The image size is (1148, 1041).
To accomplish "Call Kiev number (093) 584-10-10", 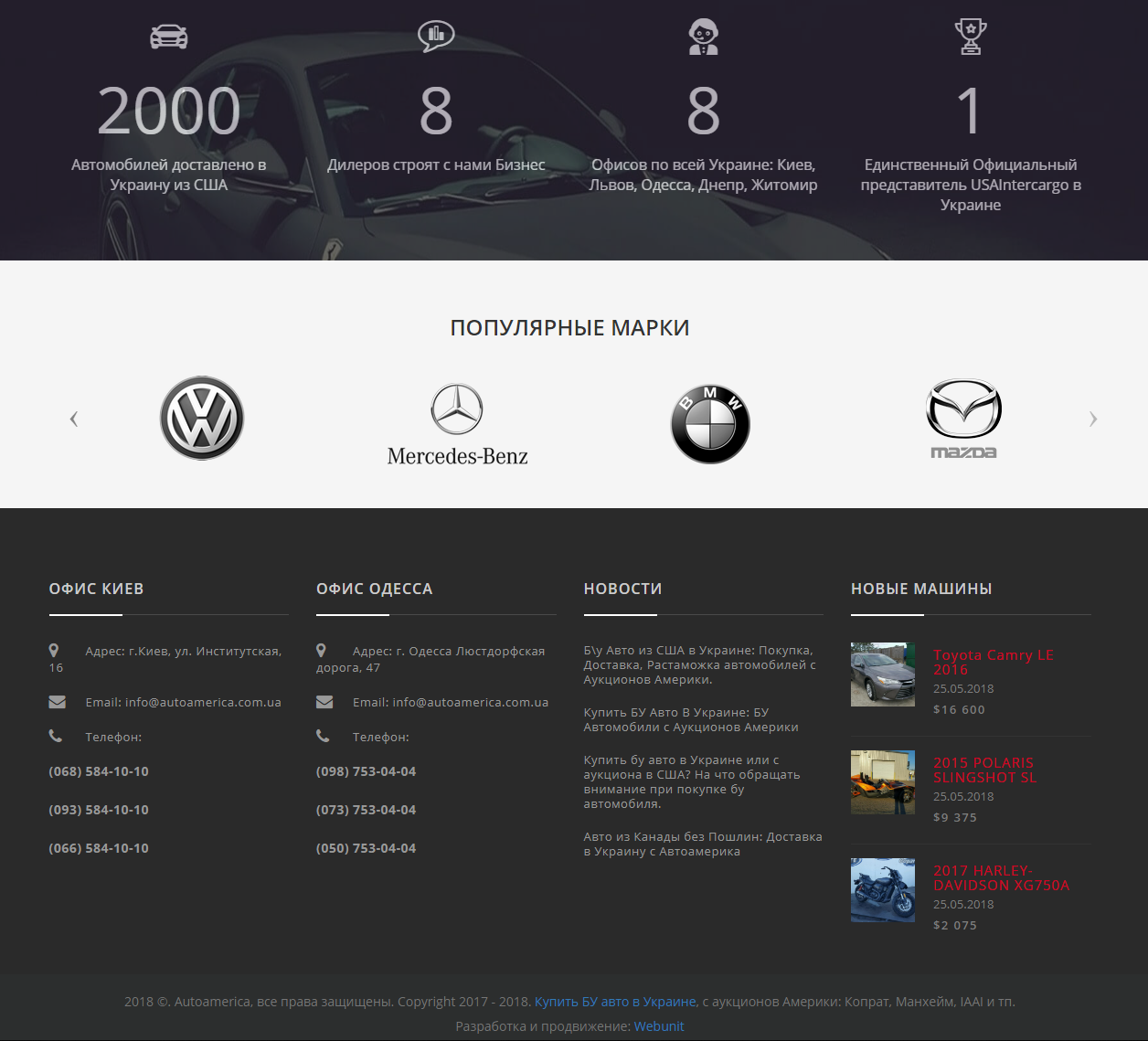I will pyautogui.click(x=99, y=810).
